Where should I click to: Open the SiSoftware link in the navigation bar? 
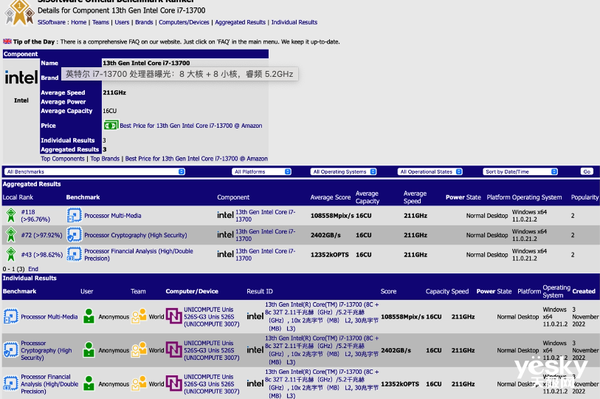tap(51, 22)
